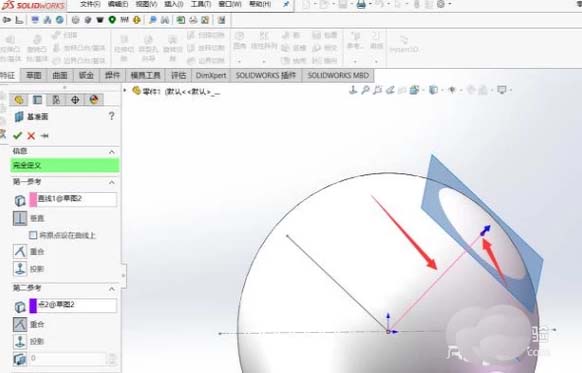Switch to the 草图 sketch tab
This screenshot has height=373, width=582.
pyautogui.click(x=34, y=75)
